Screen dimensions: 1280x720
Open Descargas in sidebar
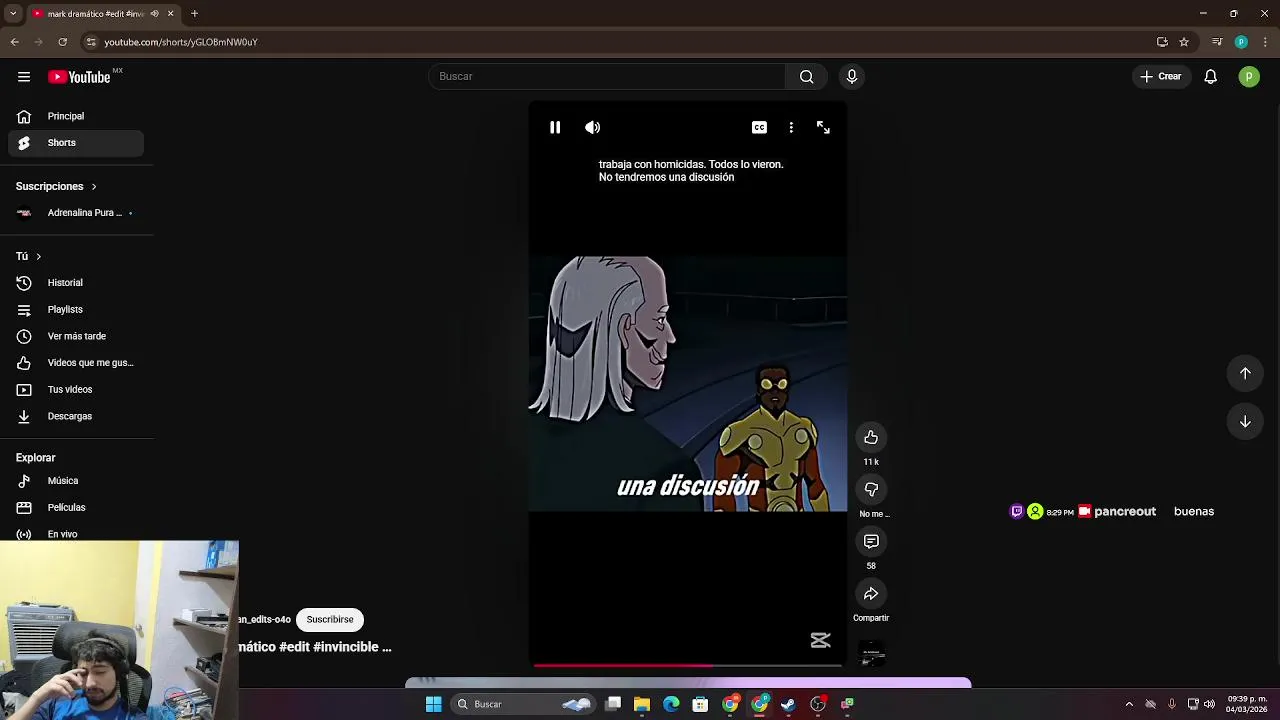(x=76, y=416)
